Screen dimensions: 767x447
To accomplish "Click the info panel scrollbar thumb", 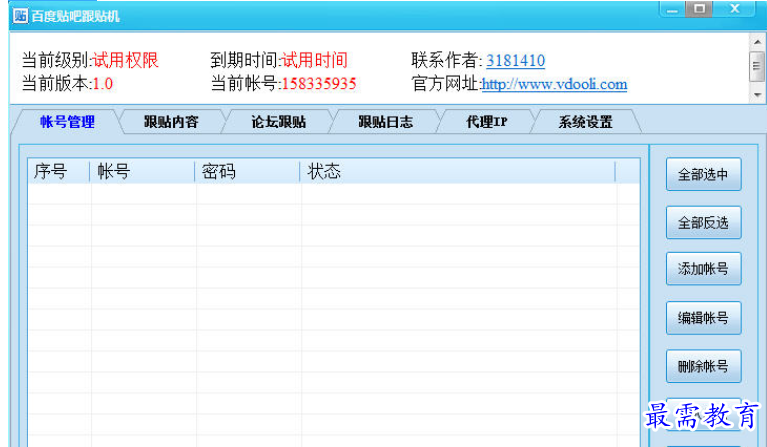I will click(x=757, y=66).
